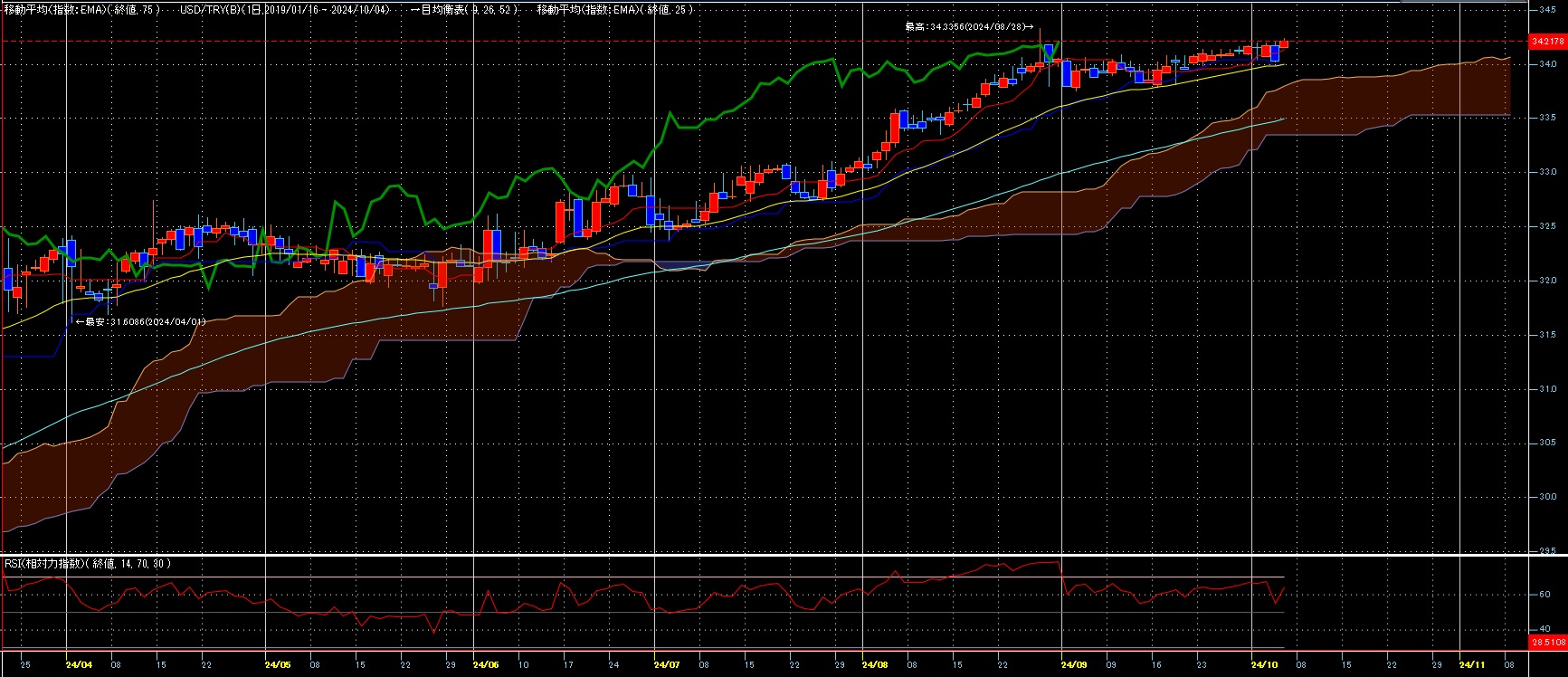Click the 30.0 price axis label

pos(1546,497)
